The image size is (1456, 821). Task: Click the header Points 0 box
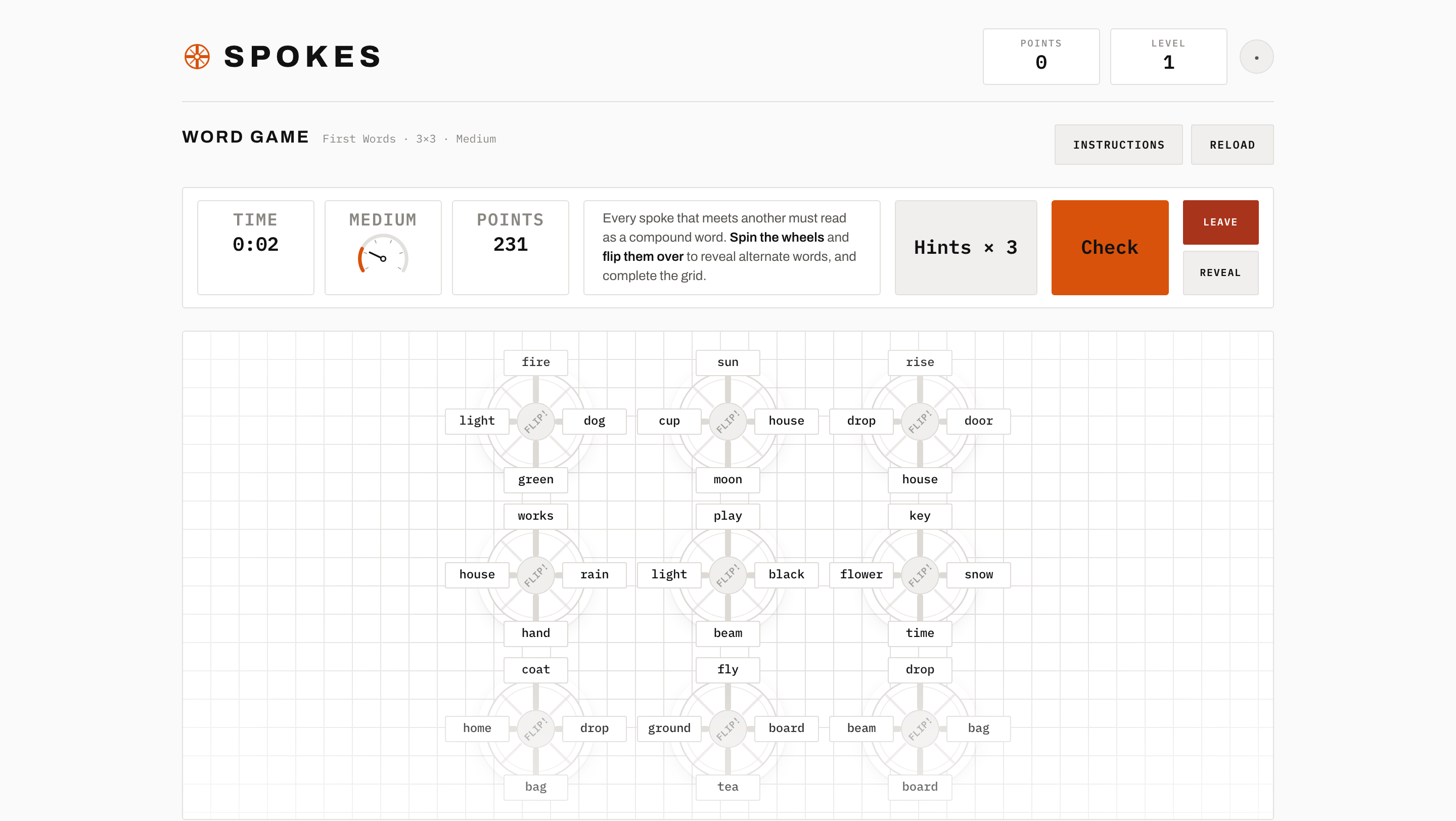(x=1040, y=57)
